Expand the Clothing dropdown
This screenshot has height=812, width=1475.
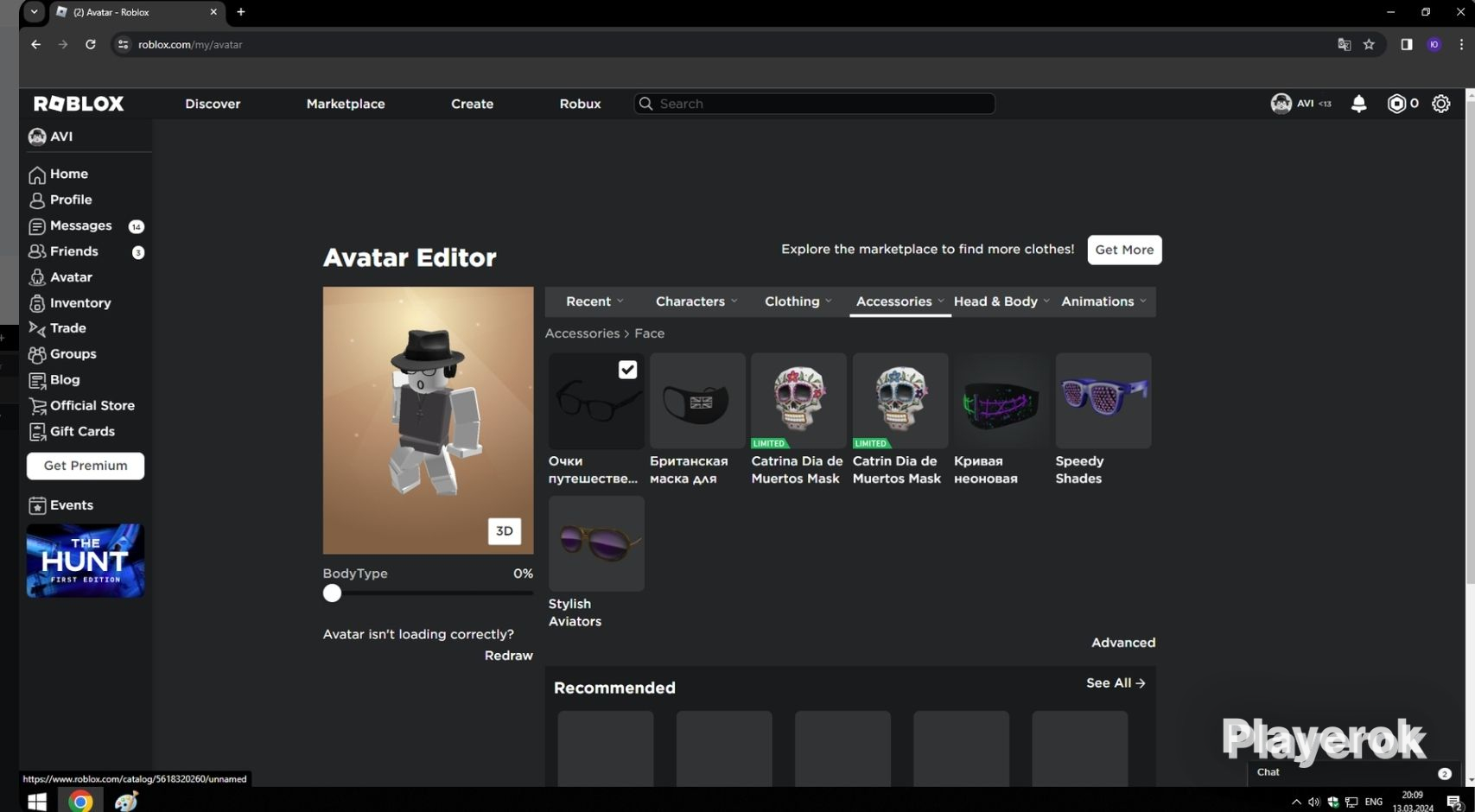pos(798,301)
